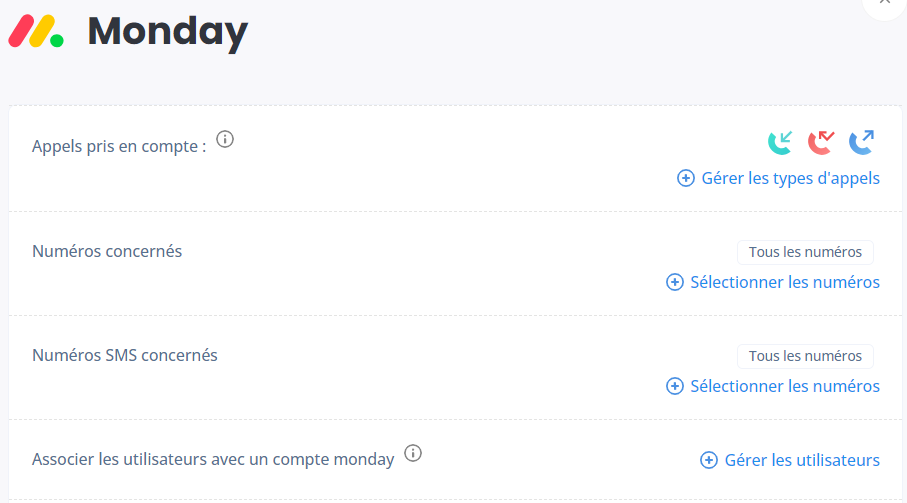Click the Numéros SMS concernés label
The height and width of the screenshot is (503, 907).
[125, 355]
